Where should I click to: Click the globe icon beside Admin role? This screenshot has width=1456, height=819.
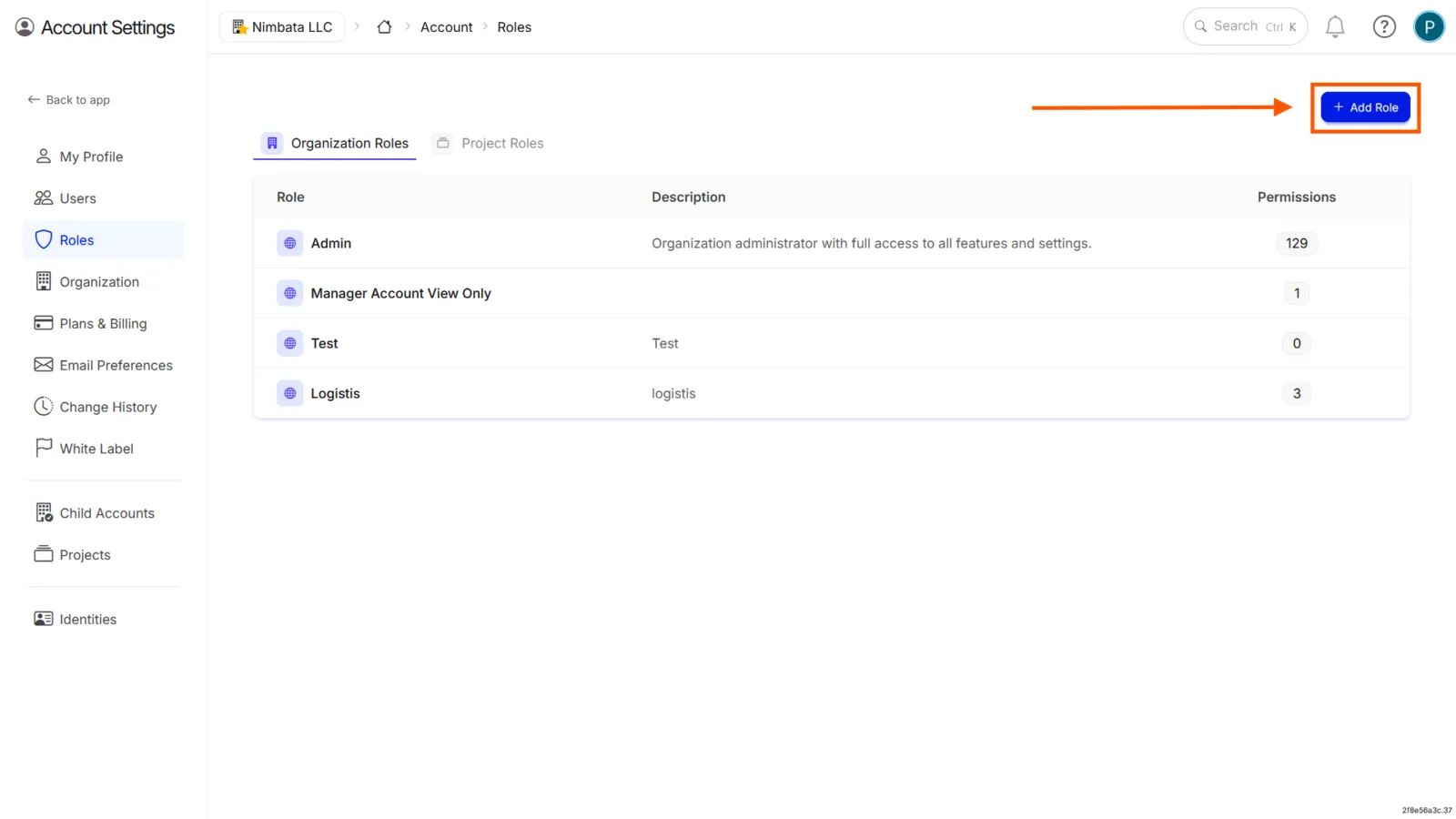pos(289,243)
